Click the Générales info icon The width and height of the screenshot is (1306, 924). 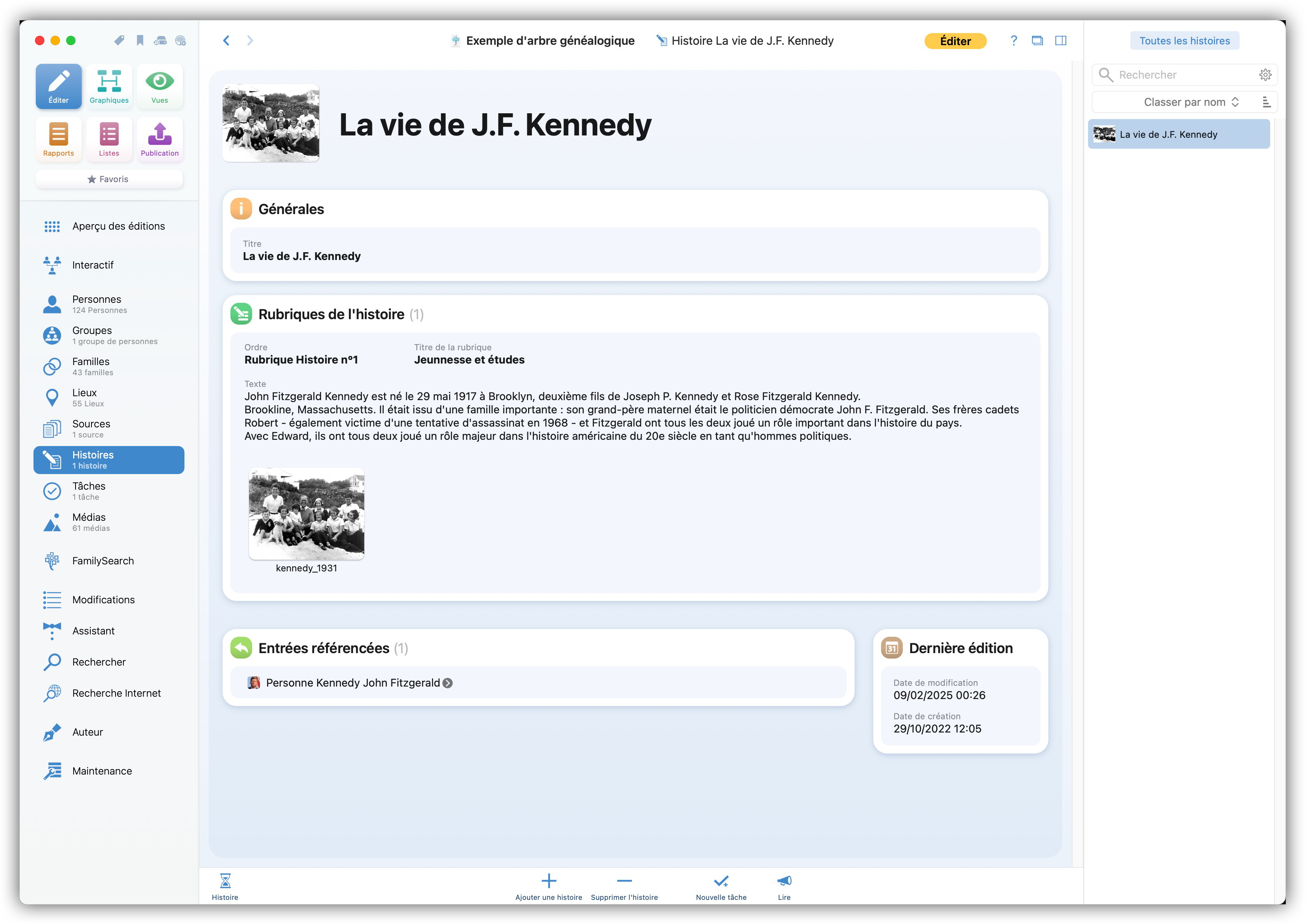tap(241, 209)
